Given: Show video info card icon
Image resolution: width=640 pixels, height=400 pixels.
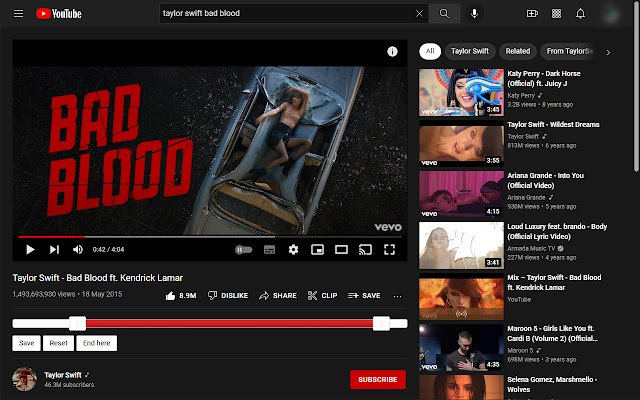Looking at the screenshot, I should click(x=392, y=51).
